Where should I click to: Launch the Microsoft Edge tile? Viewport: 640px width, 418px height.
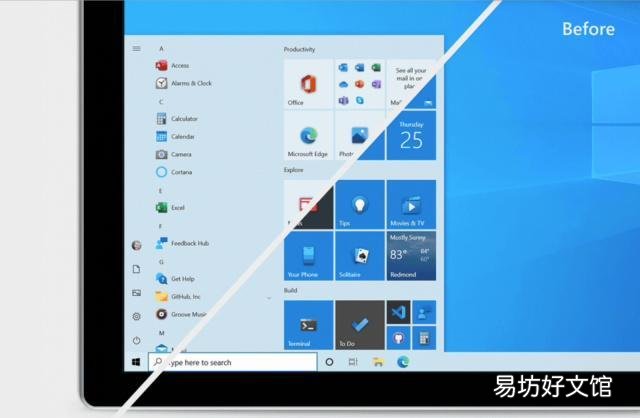point(309,136)
